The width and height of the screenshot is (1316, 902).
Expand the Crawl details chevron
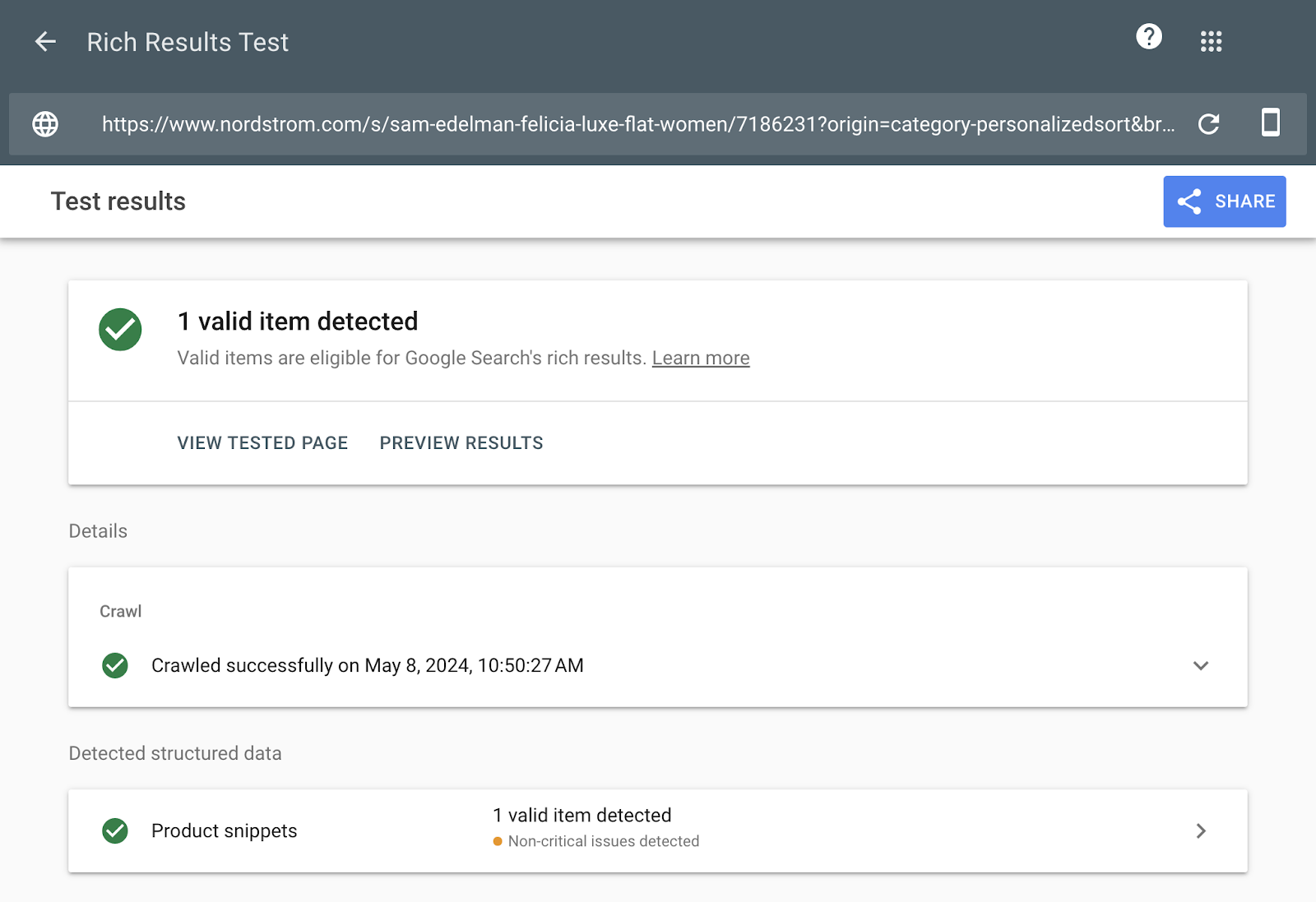[x=1200, y=665]
